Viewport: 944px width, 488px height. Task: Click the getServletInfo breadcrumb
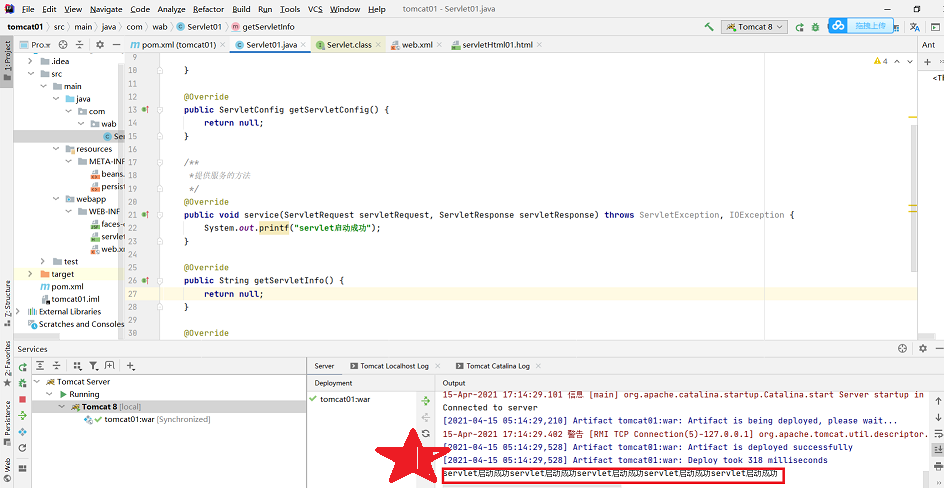tap(263, 26)
